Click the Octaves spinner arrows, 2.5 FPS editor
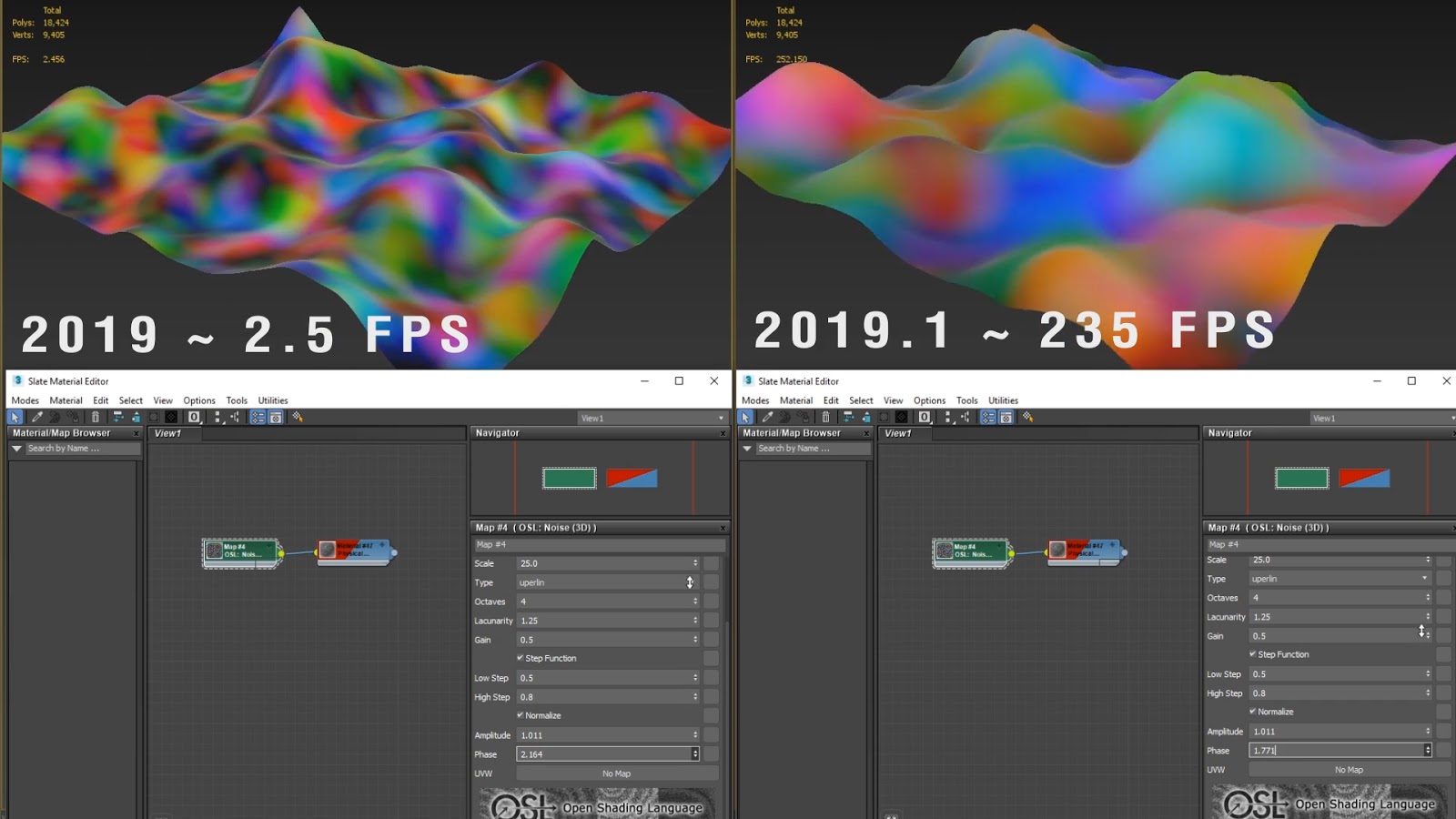 [x=695, y=602]
